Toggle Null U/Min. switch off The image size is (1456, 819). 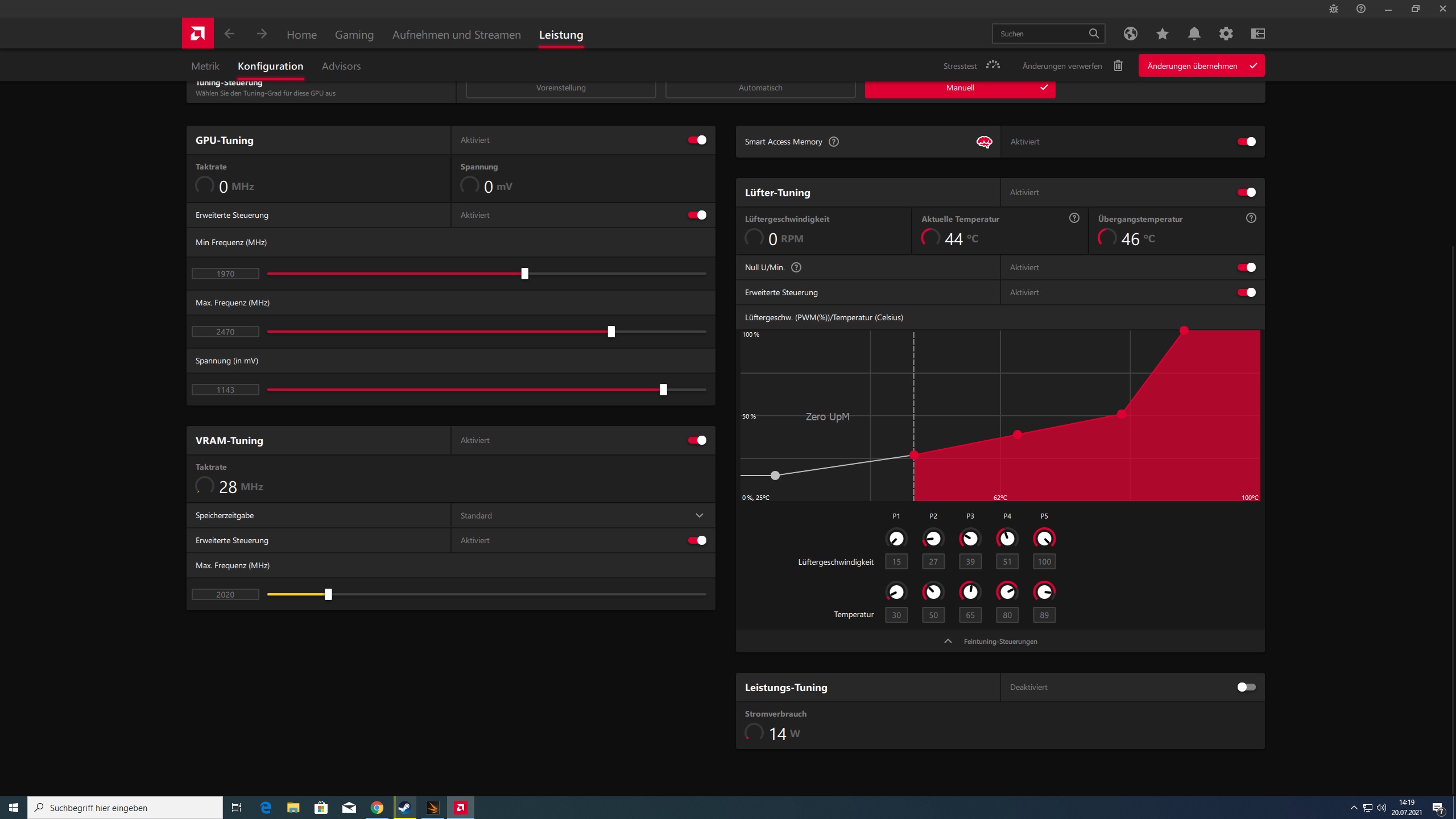[1246, 267]
